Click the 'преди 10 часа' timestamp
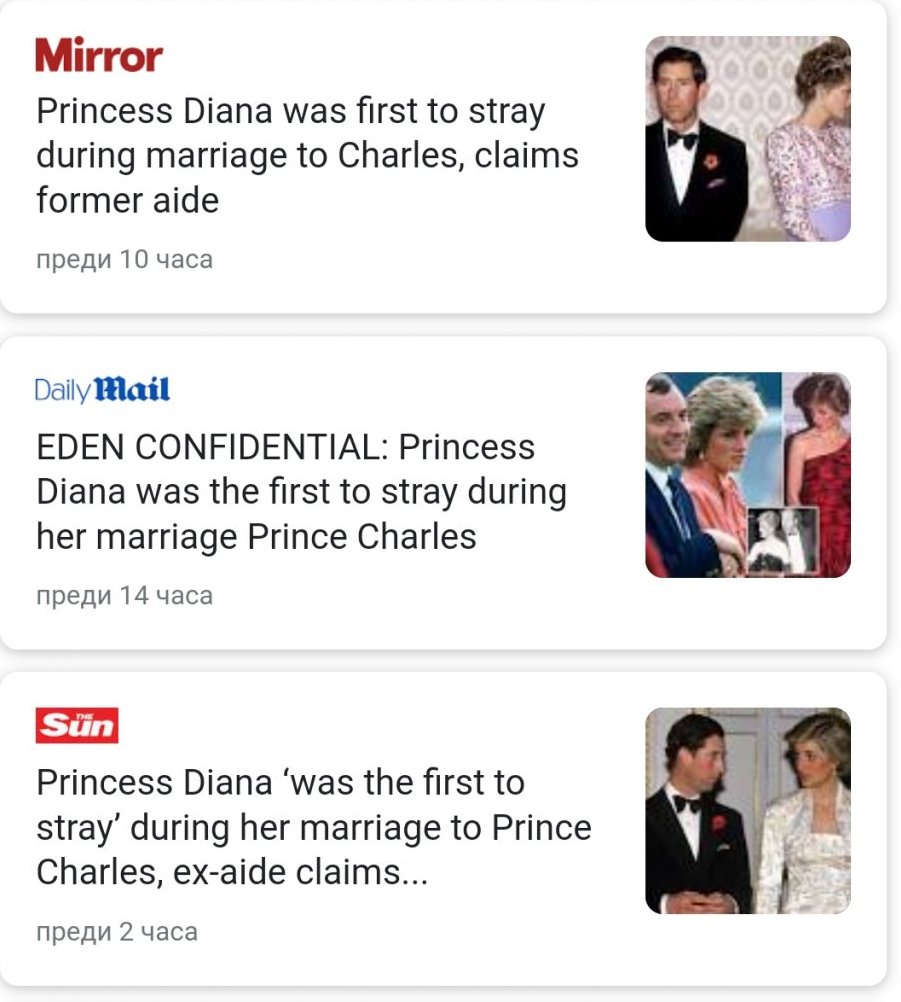The height and width of the screenshot is (1002, 901). tap(124, 260)
